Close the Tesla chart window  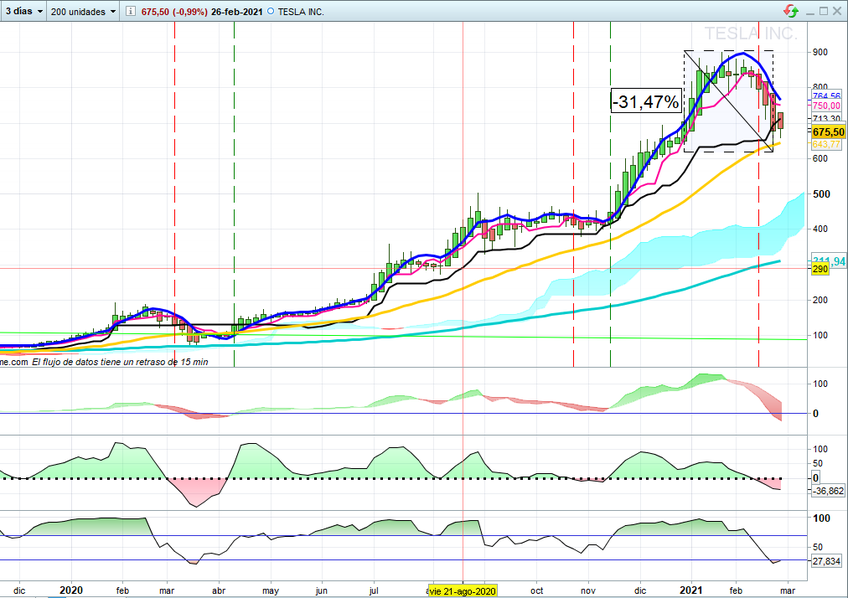coord(838,11)
